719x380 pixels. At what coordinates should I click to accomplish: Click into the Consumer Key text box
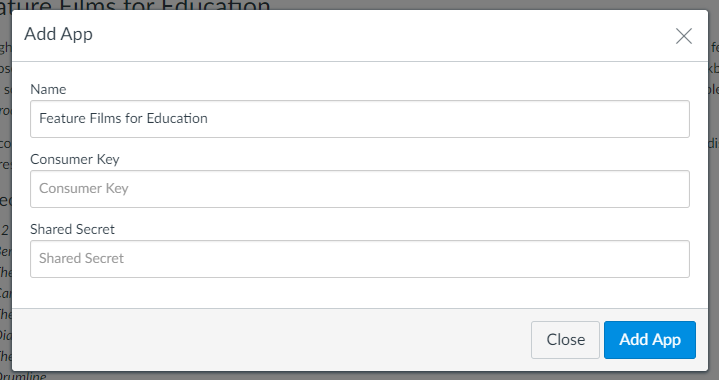(x=360, y=189)
